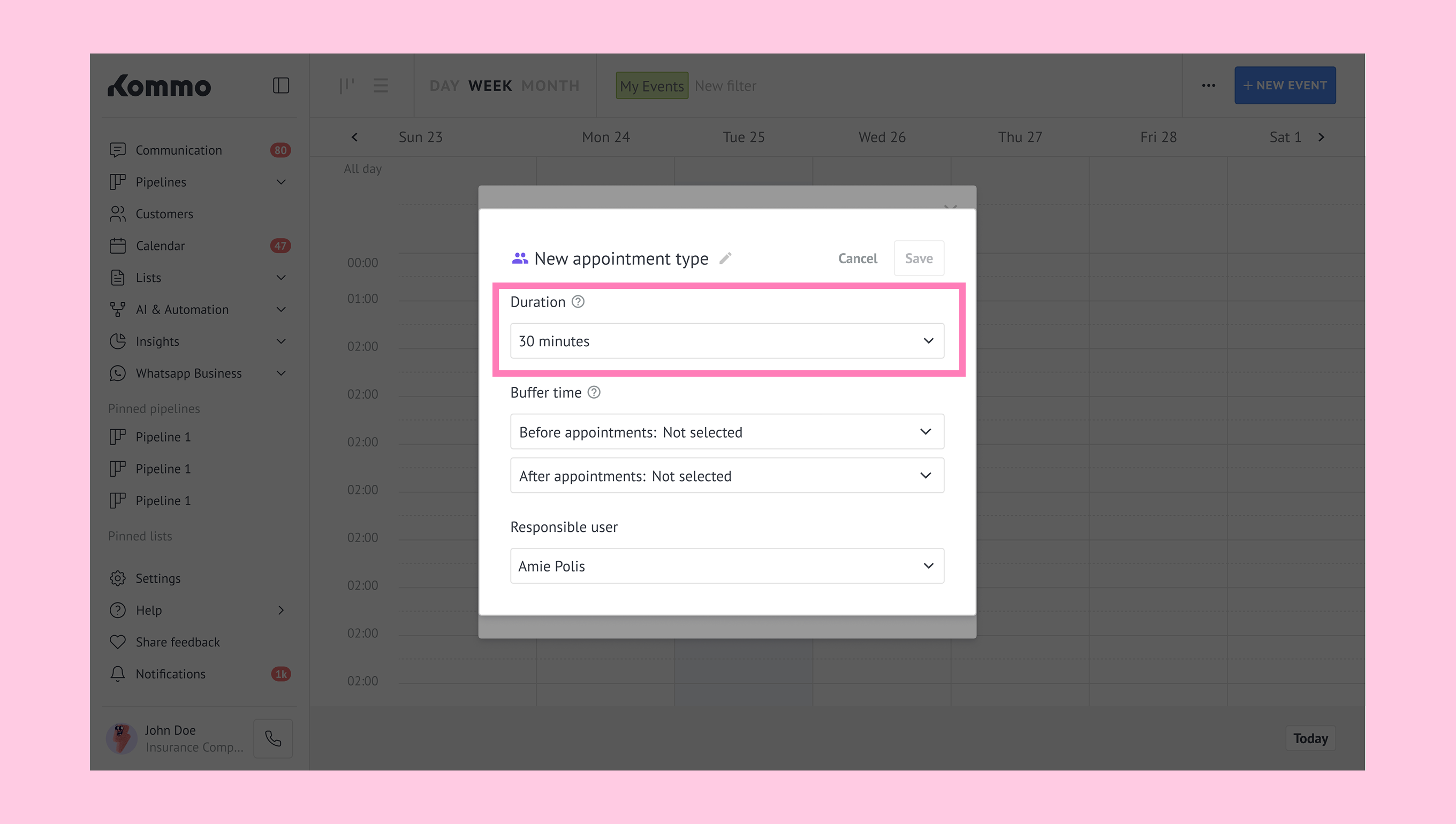Image resolution: width=1456 pixels, height=824 pixels.
Task: Open the three-dots more options menu
Action: (1208, 86)
